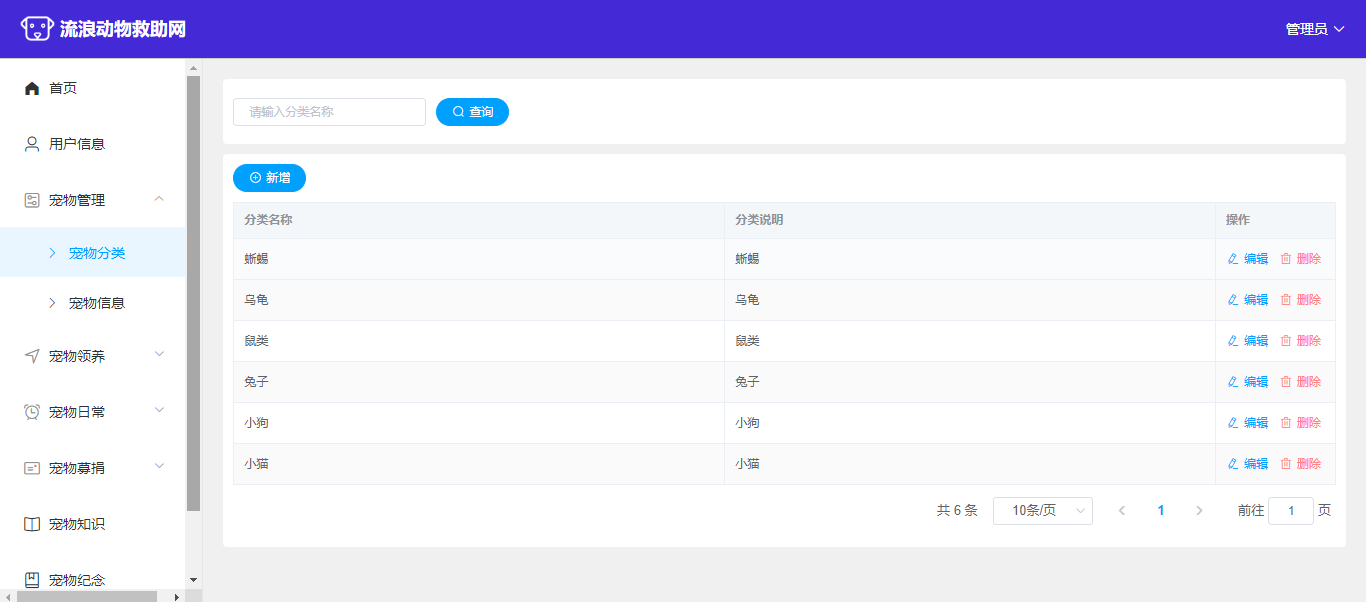Open the 管理员 account dropdown
The width and height of the screenshot is (1366, 602).
coord(1314,29)
